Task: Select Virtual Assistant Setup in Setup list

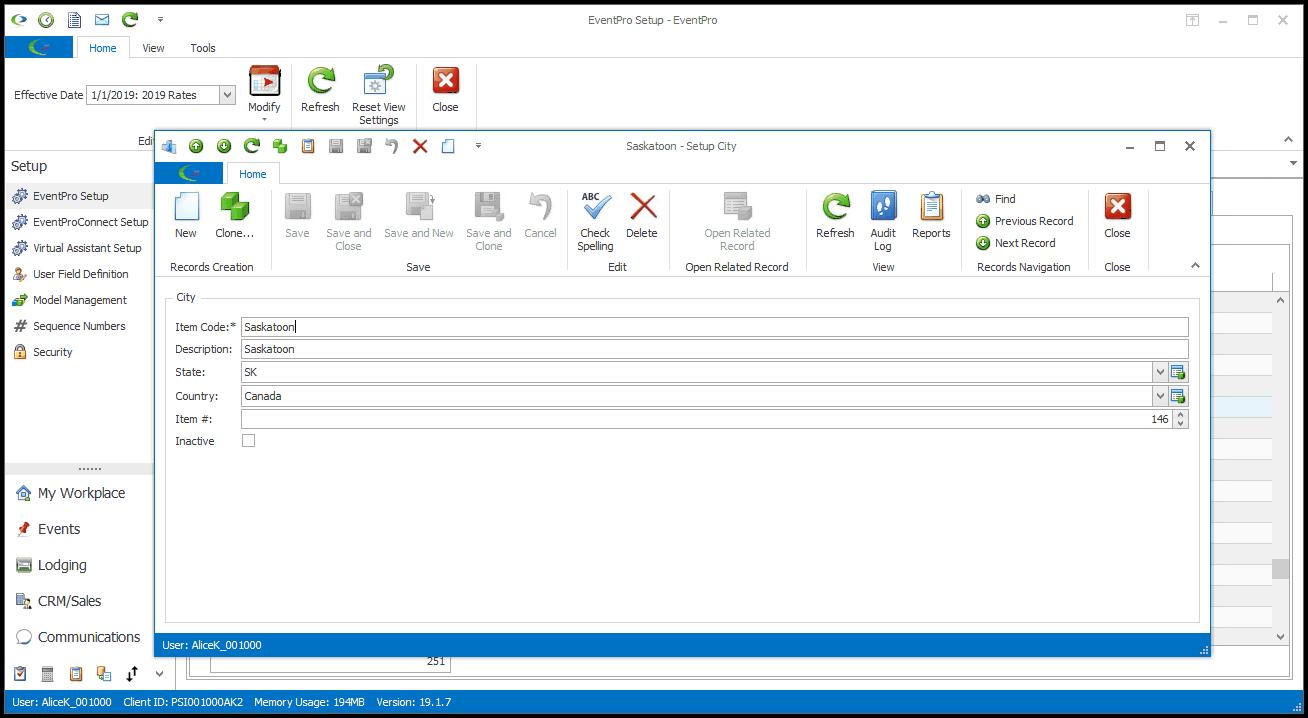Action: click(x=77, y=248)
